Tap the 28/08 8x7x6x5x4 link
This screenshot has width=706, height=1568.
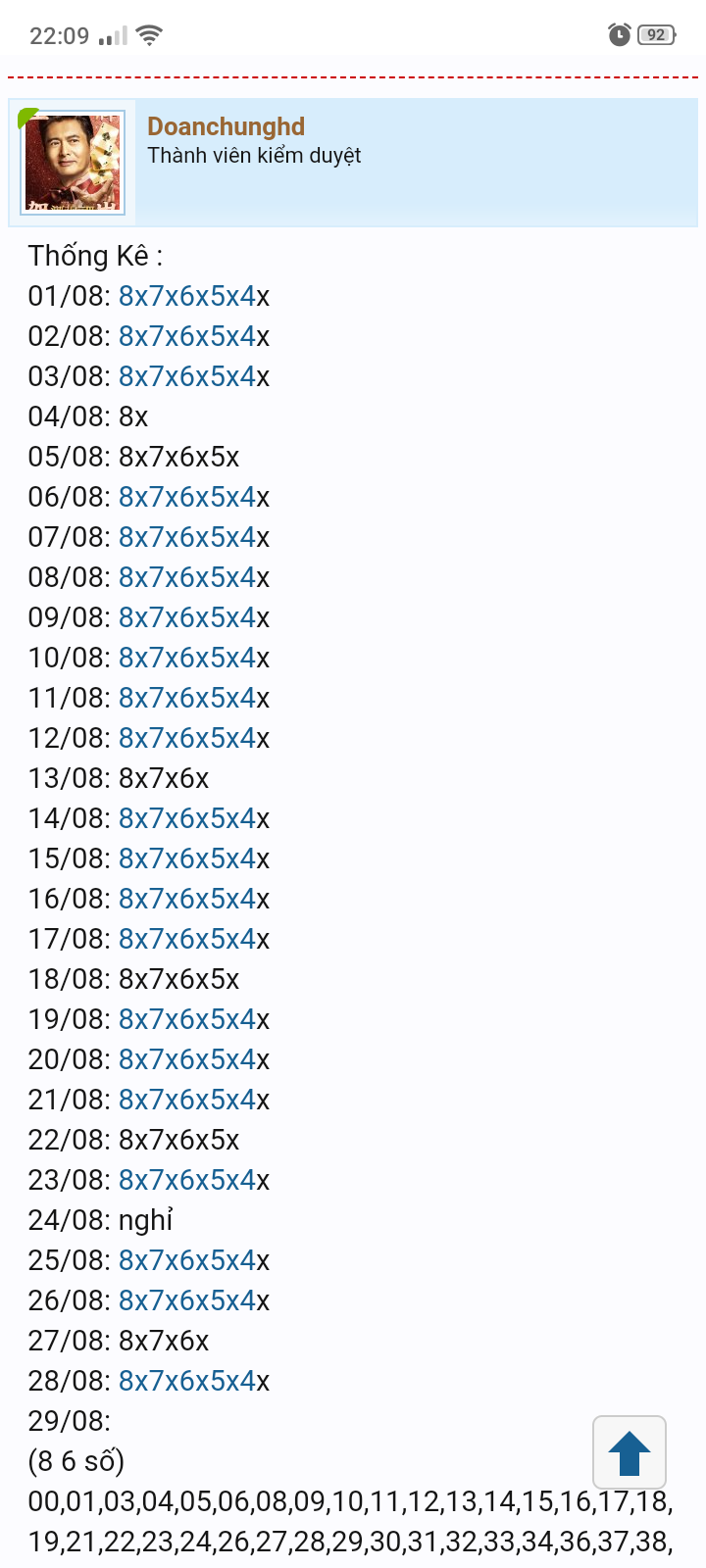click(187, 1381)
